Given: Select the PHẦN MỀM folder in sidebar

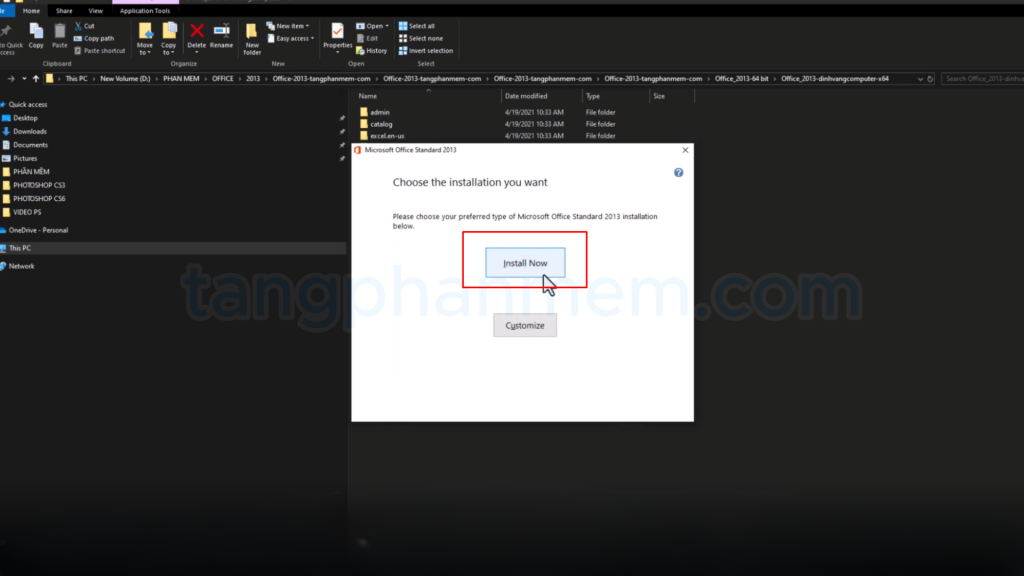Looking at the screenshot, I should coord(31,172).
